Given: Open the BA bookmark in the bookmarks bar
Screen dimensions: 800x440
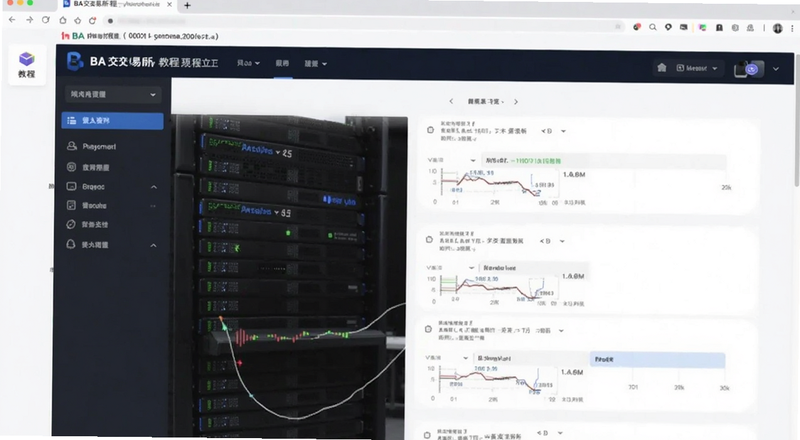Looking at the screenshot, I should [x=139, y=36].
